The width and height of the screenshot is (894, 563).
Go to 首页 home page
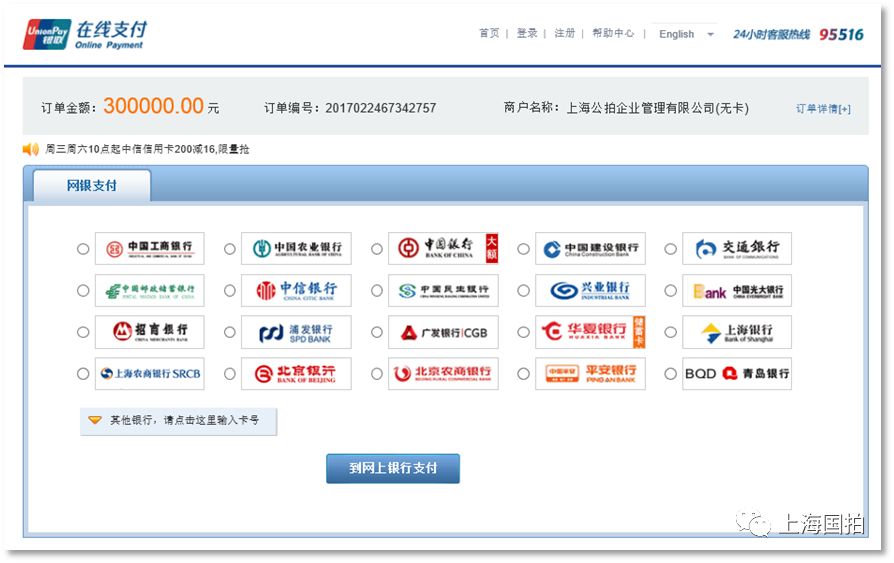[489, 34]
